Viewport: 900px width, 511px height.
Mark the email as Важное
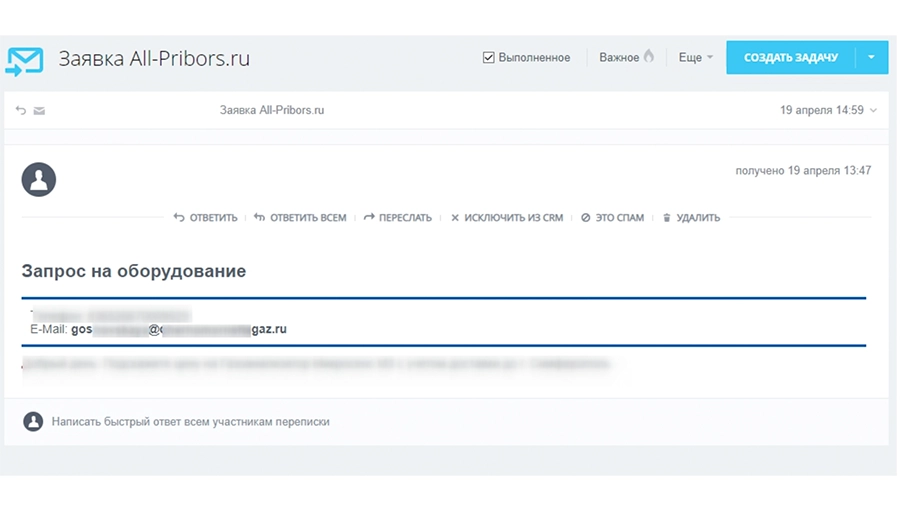click(619, 58)
